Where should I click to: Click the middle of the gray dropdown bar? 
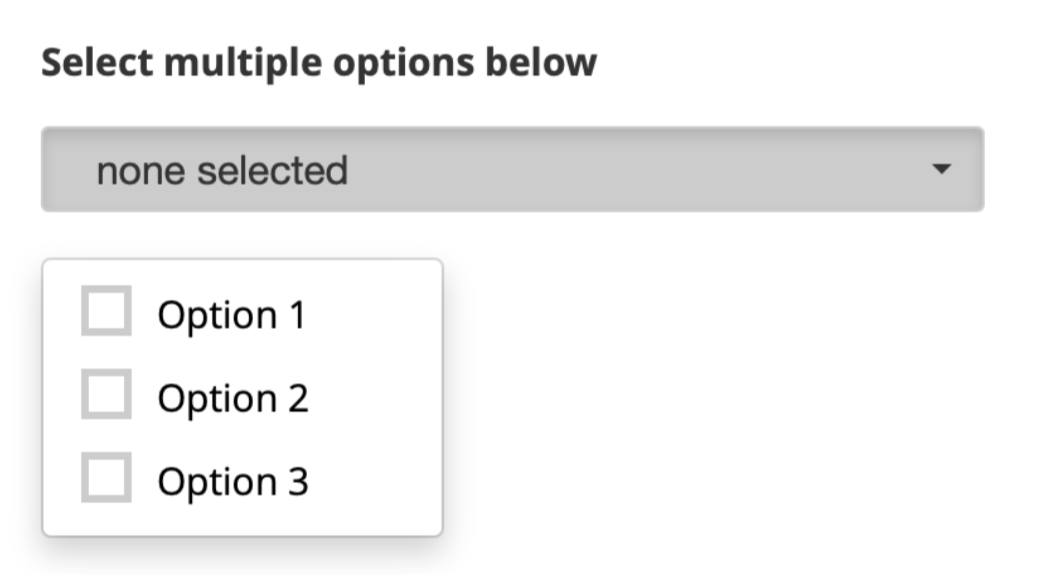pos(512,169)
